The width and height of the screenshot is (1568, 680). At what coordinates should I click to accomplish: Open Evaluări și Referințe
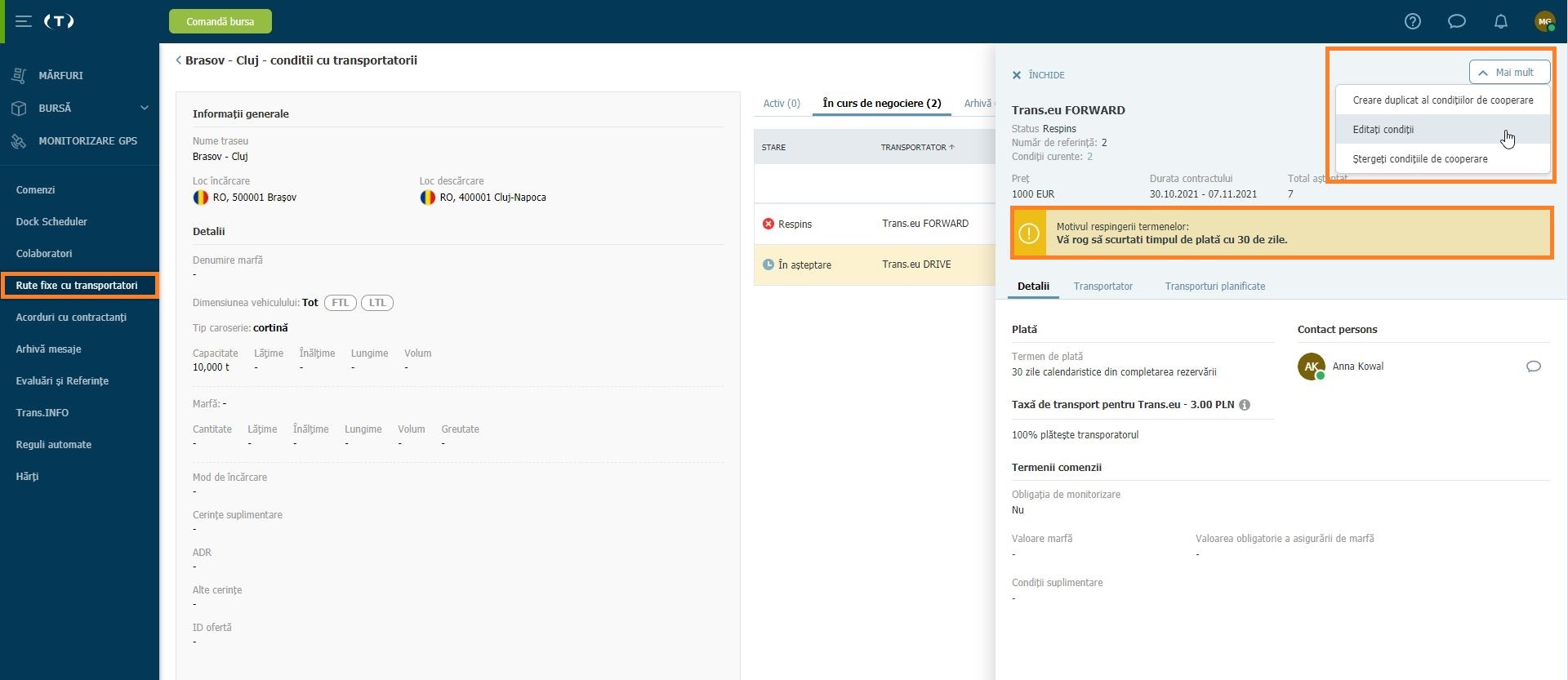tap(62, 381)
